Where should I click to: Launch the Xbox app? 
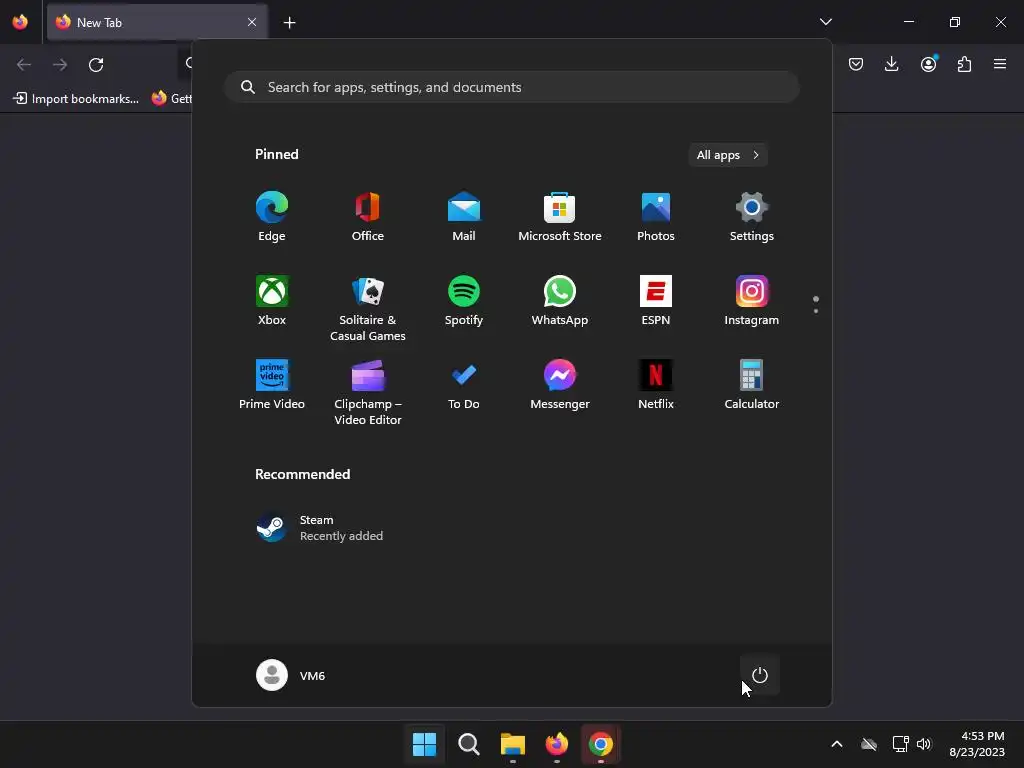click(272, 300)
